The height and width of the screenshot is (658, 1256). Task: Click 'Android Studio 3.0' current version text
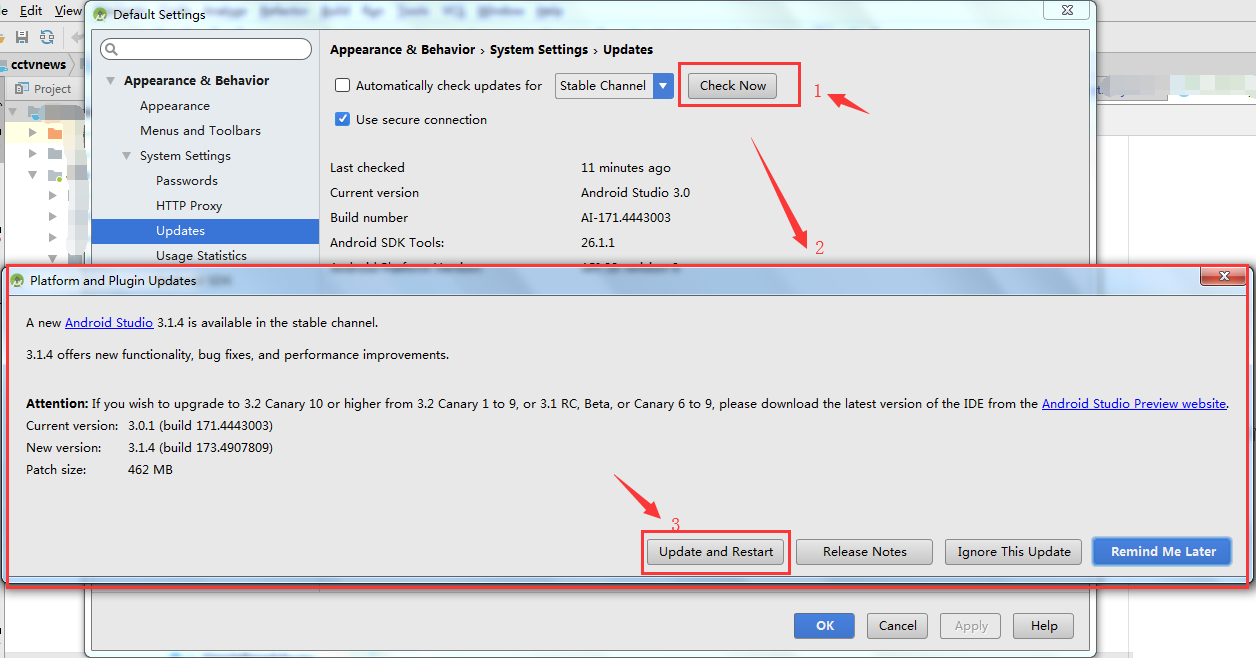coord(635,193)
